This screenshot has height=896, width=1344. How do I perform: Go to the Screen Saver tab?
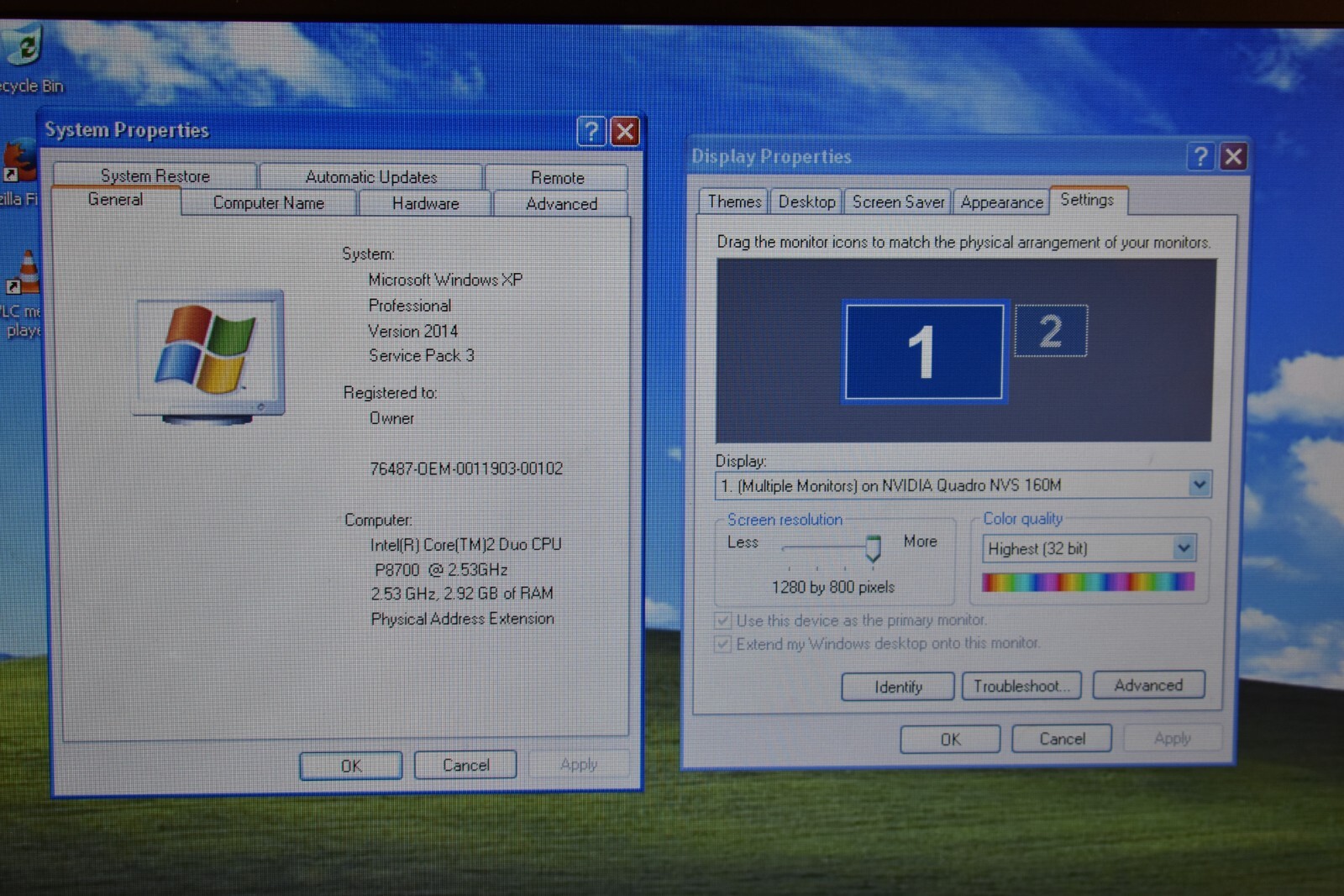click(x=898, y=202)
